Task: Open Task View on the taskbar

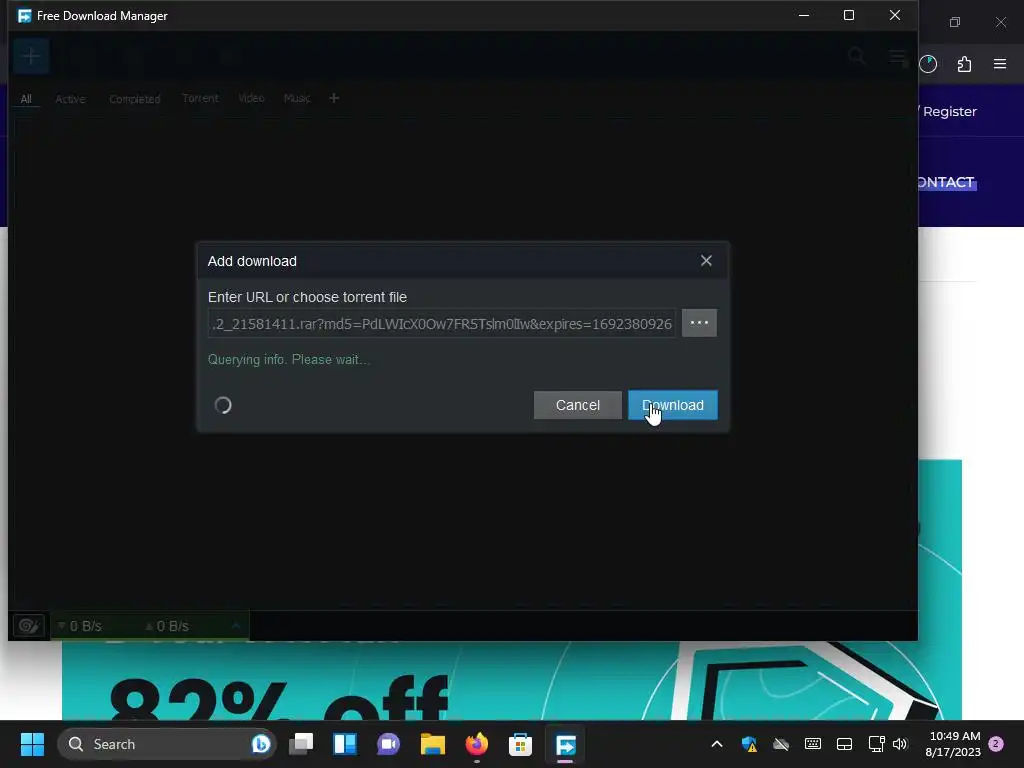Action: 301,744
